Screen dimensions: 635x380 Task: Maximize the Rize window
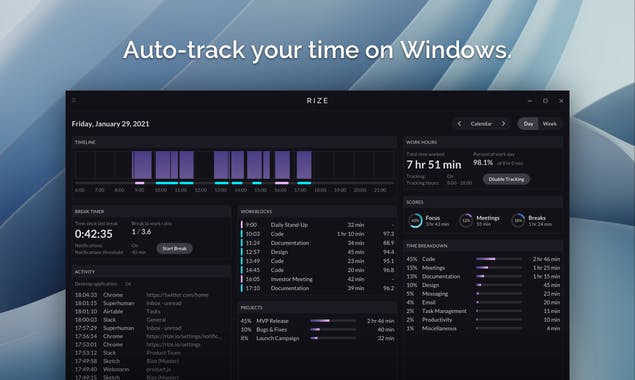coord(545,100)
